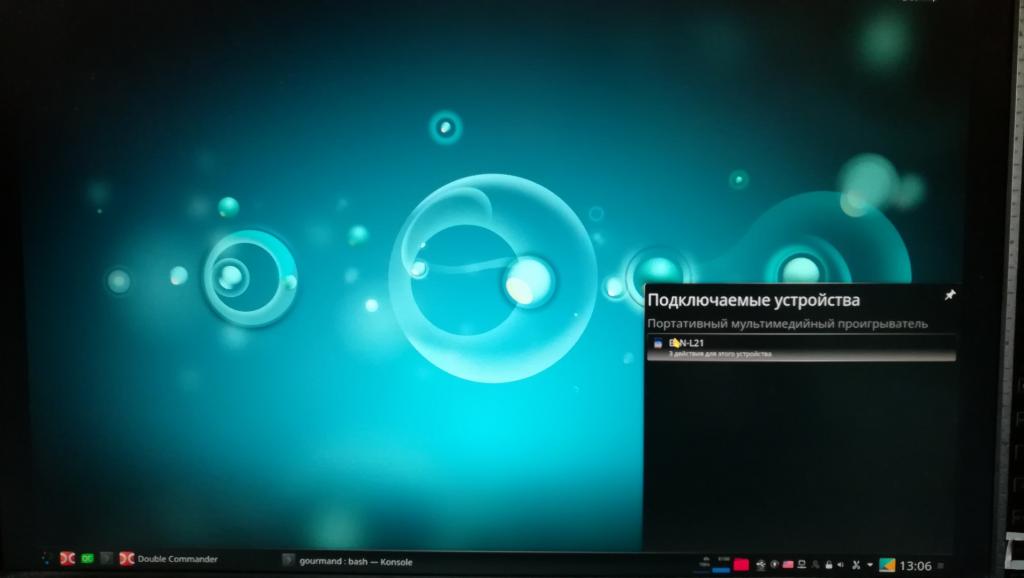Switch to the 'gourmand : bash — Konsole' task
The height and width of the screenshot is (578, 1024).
(348, 561)
